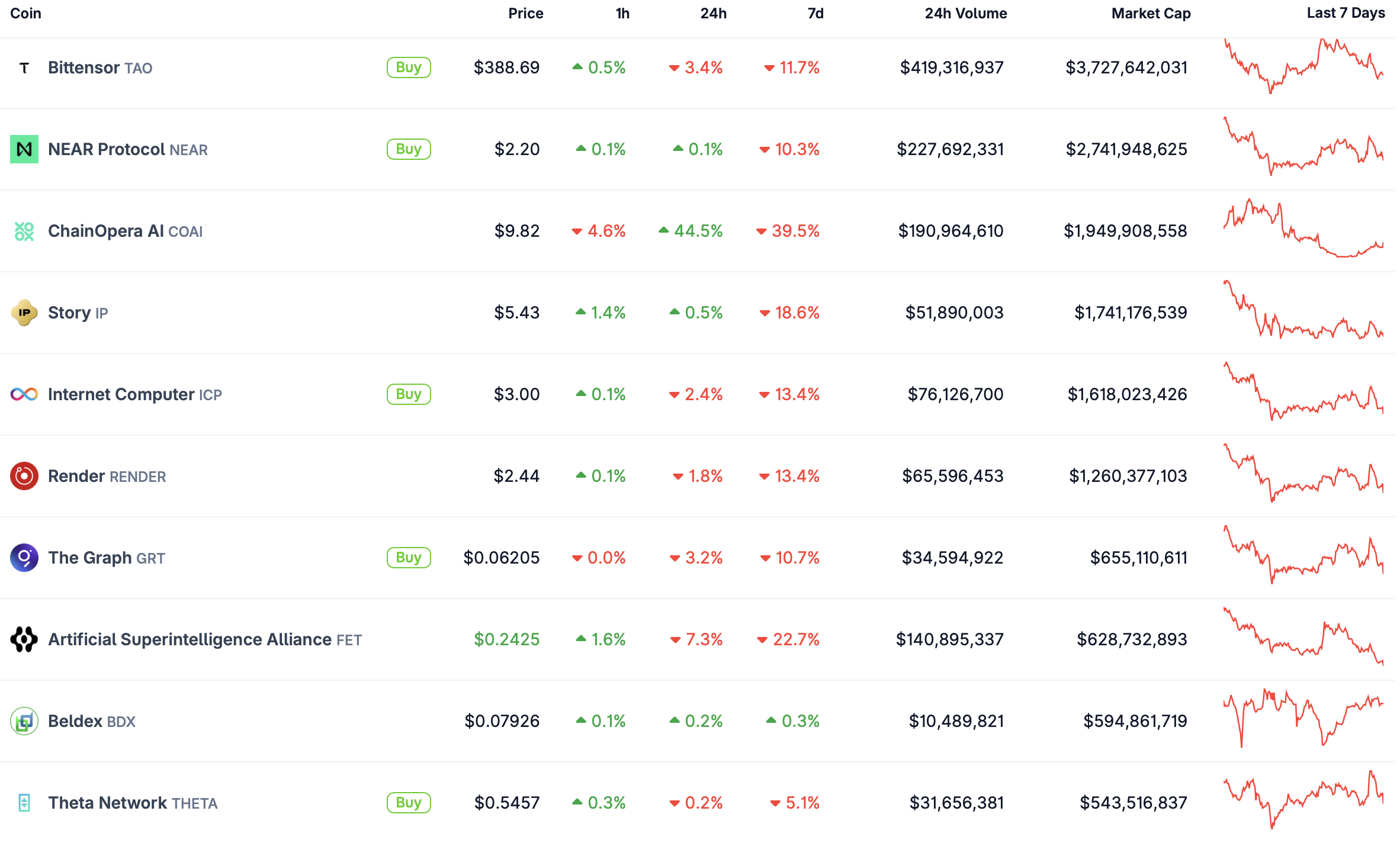Click the Bittensor TAO coin logo
The image size is (1400, 843).
pos(24,68)
